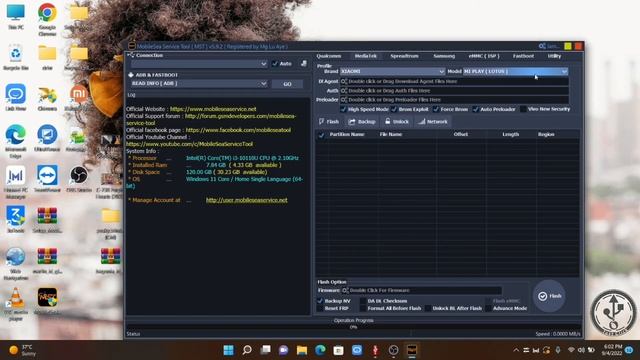Open Huawei PC Manager desktop shortcut
This screenshot has width=640, height=360.
point(16,182)
